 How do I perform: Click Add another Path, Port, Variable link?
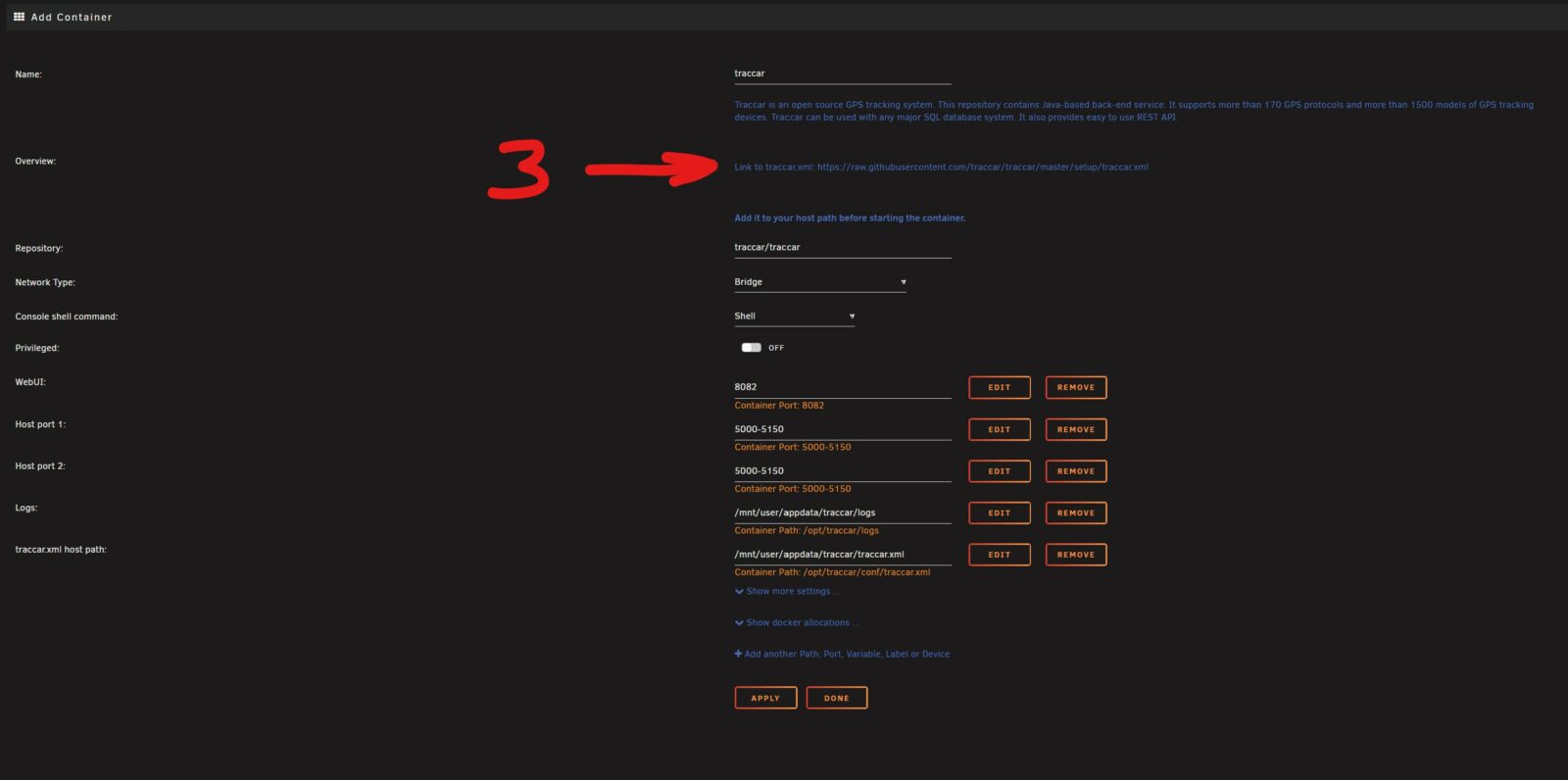[842, 655]
